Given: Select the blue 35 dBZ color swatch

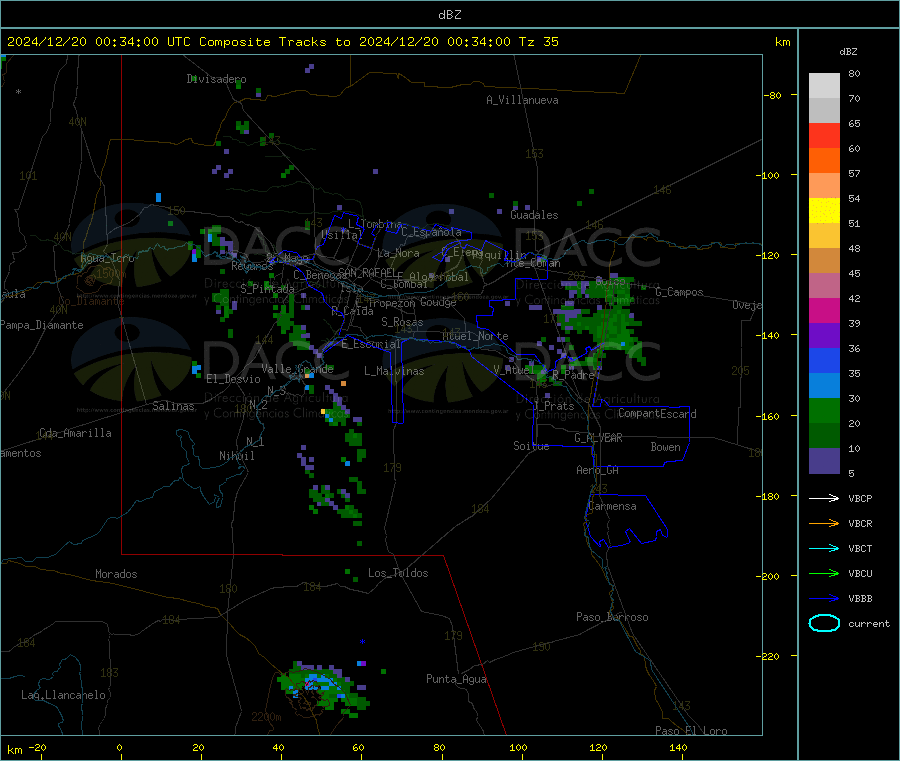Looking at the screenshot, I should click(824, 360).
